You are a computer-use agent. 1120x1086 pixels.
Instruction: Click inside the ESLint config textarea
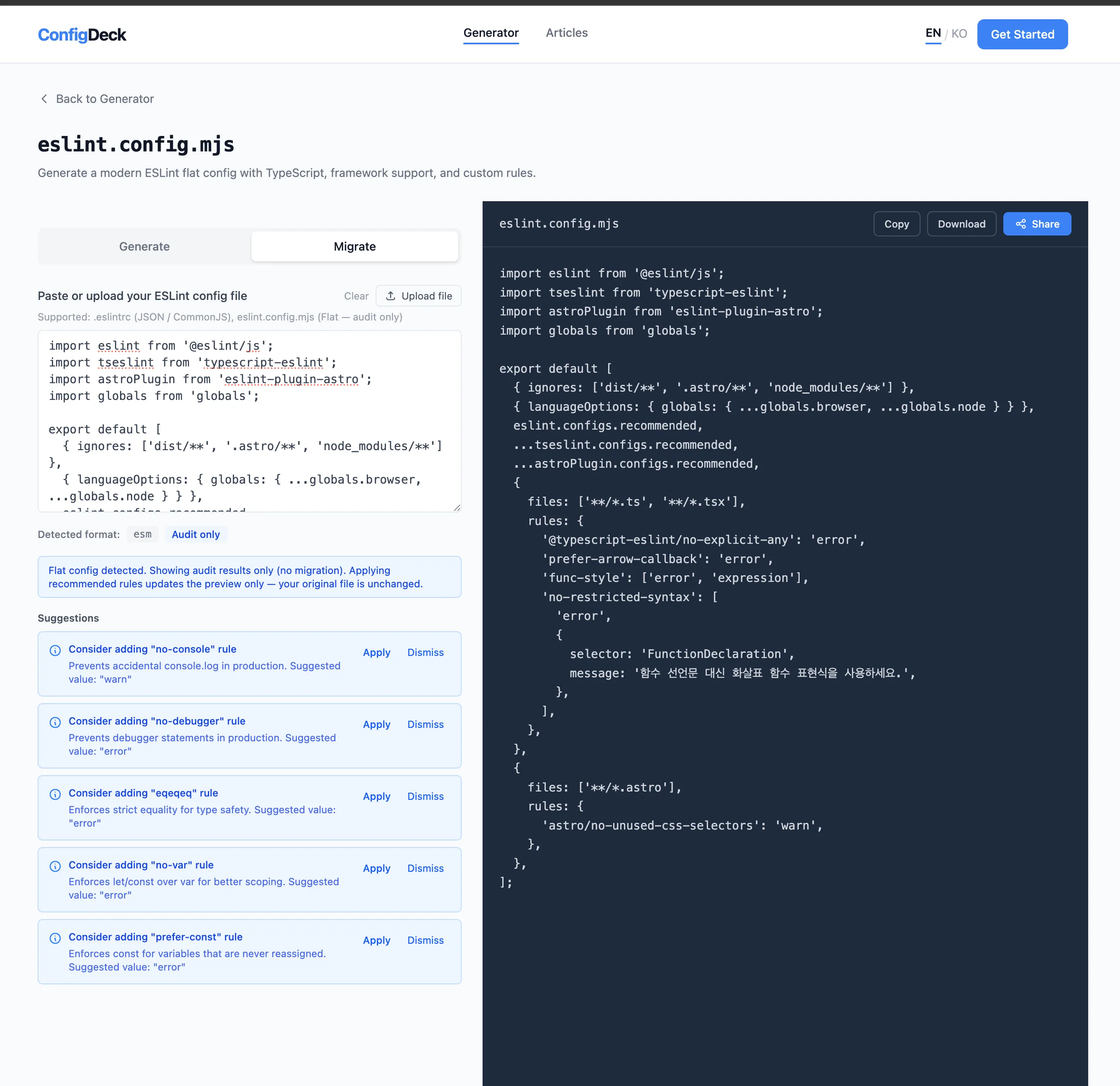click(249, 421)
